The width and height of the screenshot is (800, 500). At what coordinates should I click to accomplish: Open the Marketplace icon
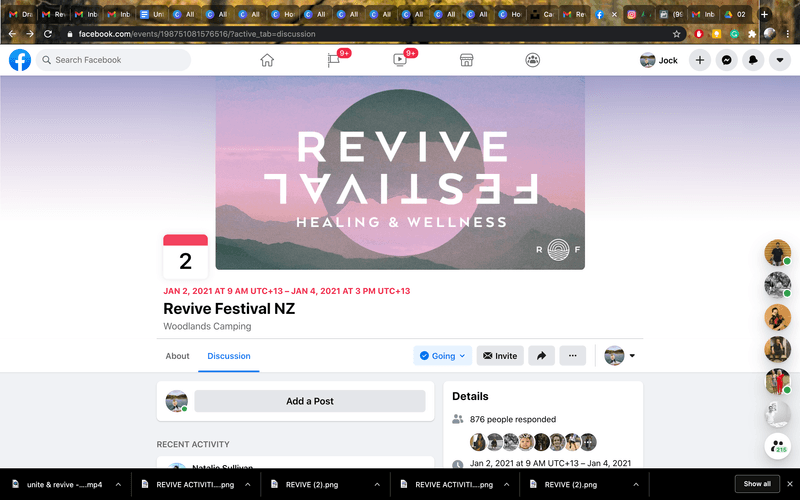(x=466, y=60)
